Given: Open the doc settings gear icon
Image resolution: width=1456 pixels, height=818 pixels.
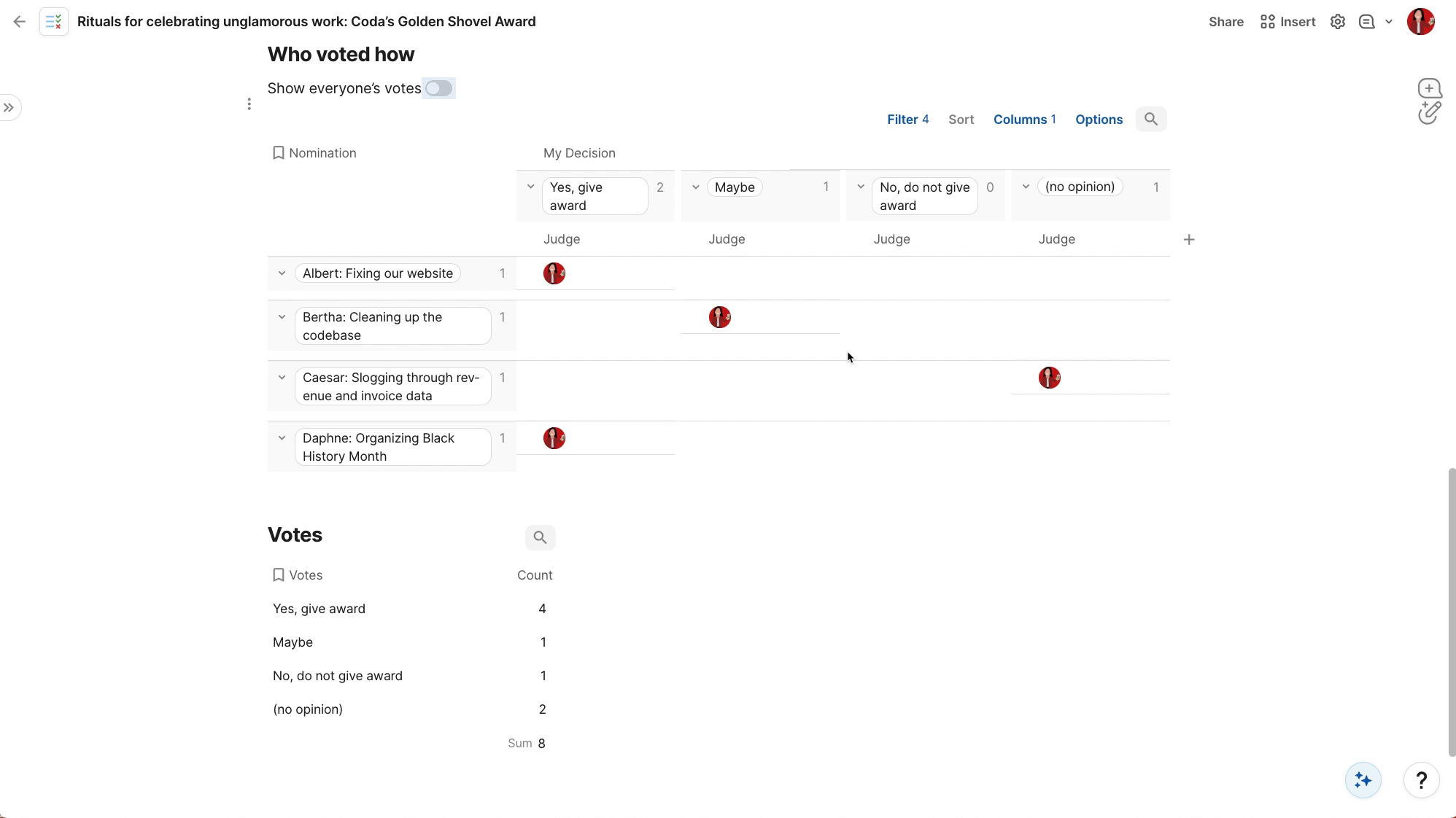Looking at the screenshot, I should tap(1337, 22).
